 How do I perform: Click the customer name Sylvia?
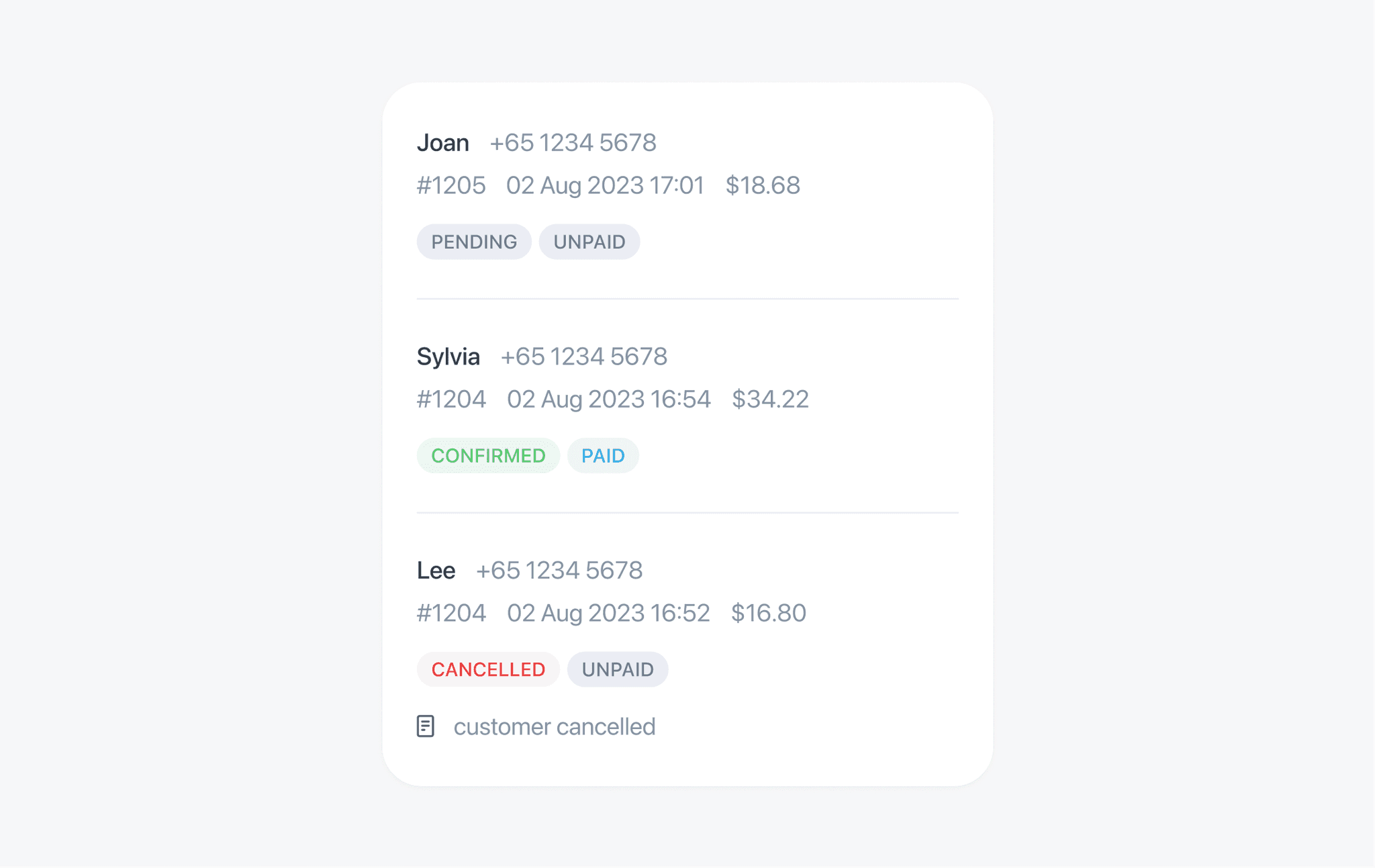coord(448,356)
